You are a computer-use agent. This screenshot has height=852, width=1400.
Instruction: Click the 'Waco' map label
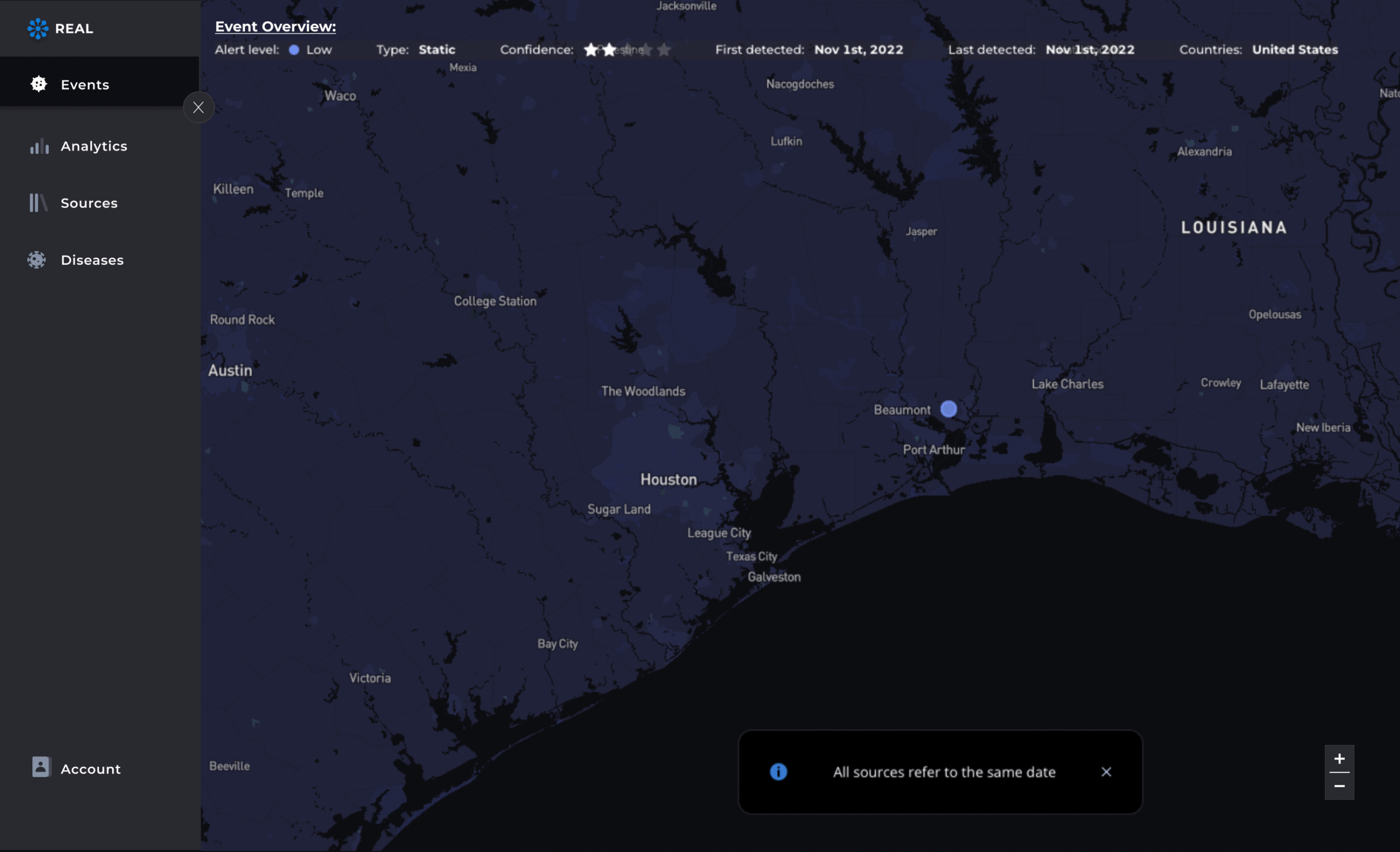[x=340, y=95]
